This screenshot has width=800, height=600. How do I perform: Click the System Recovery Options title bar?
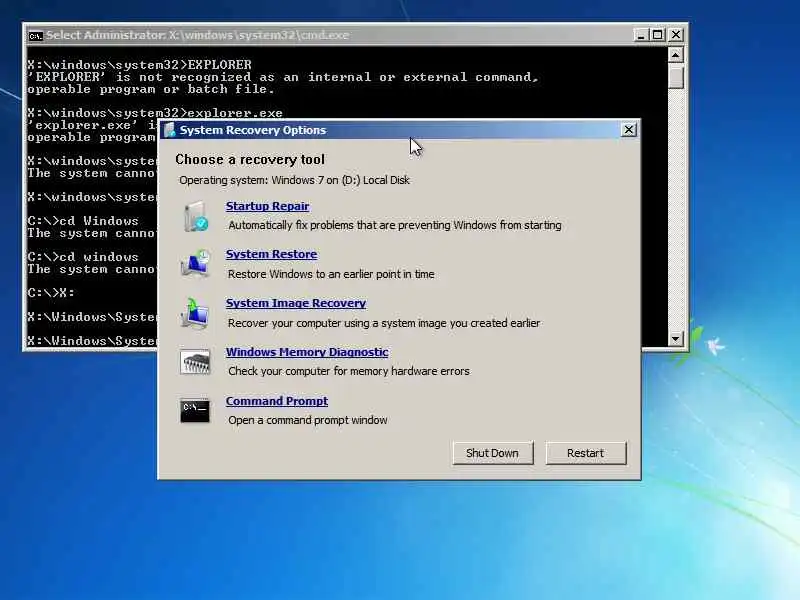pyautogui.click(x=399, y=130)
